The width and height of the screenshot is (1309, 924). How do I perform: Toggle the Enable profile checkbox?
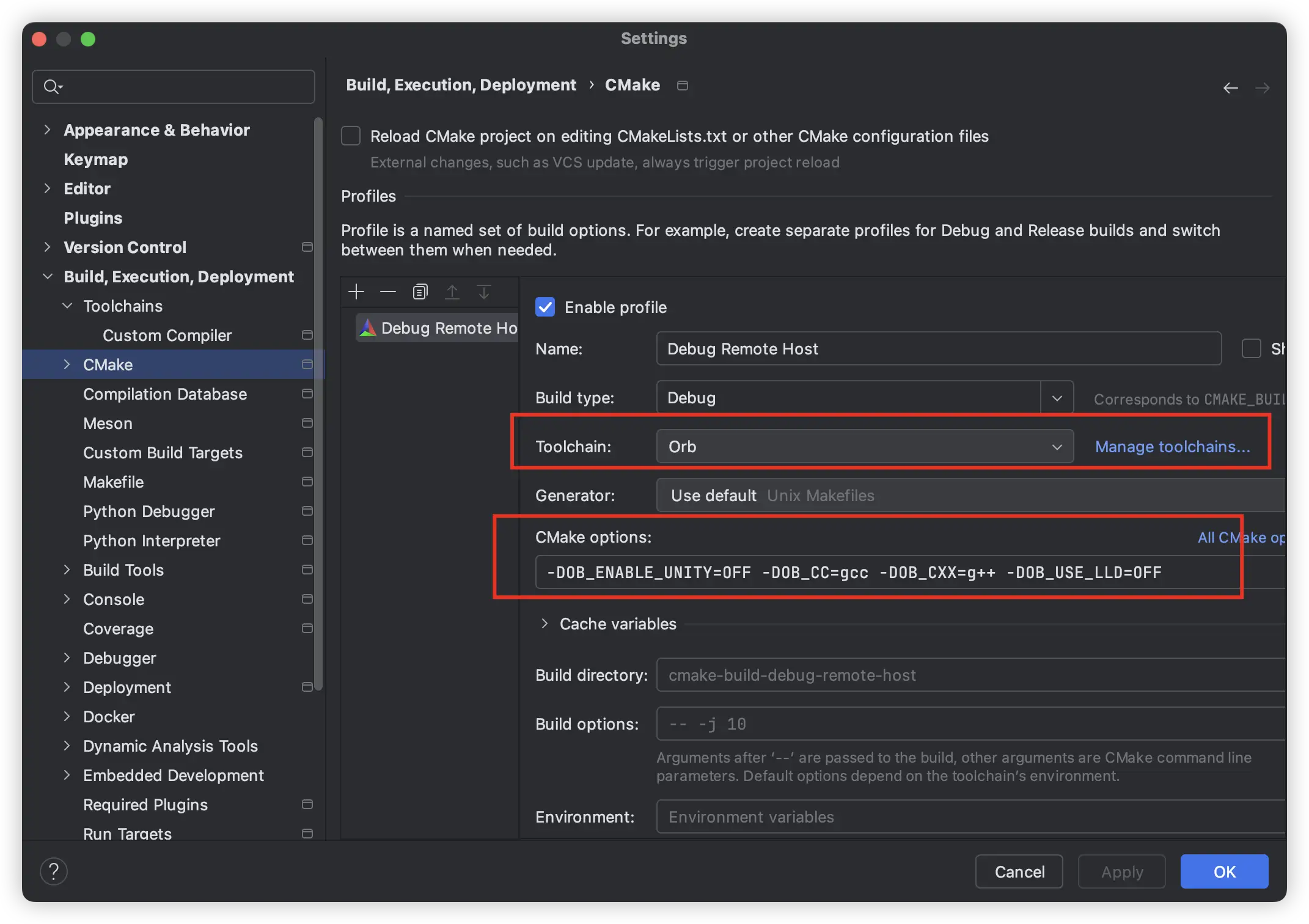(x=545, y=307)
